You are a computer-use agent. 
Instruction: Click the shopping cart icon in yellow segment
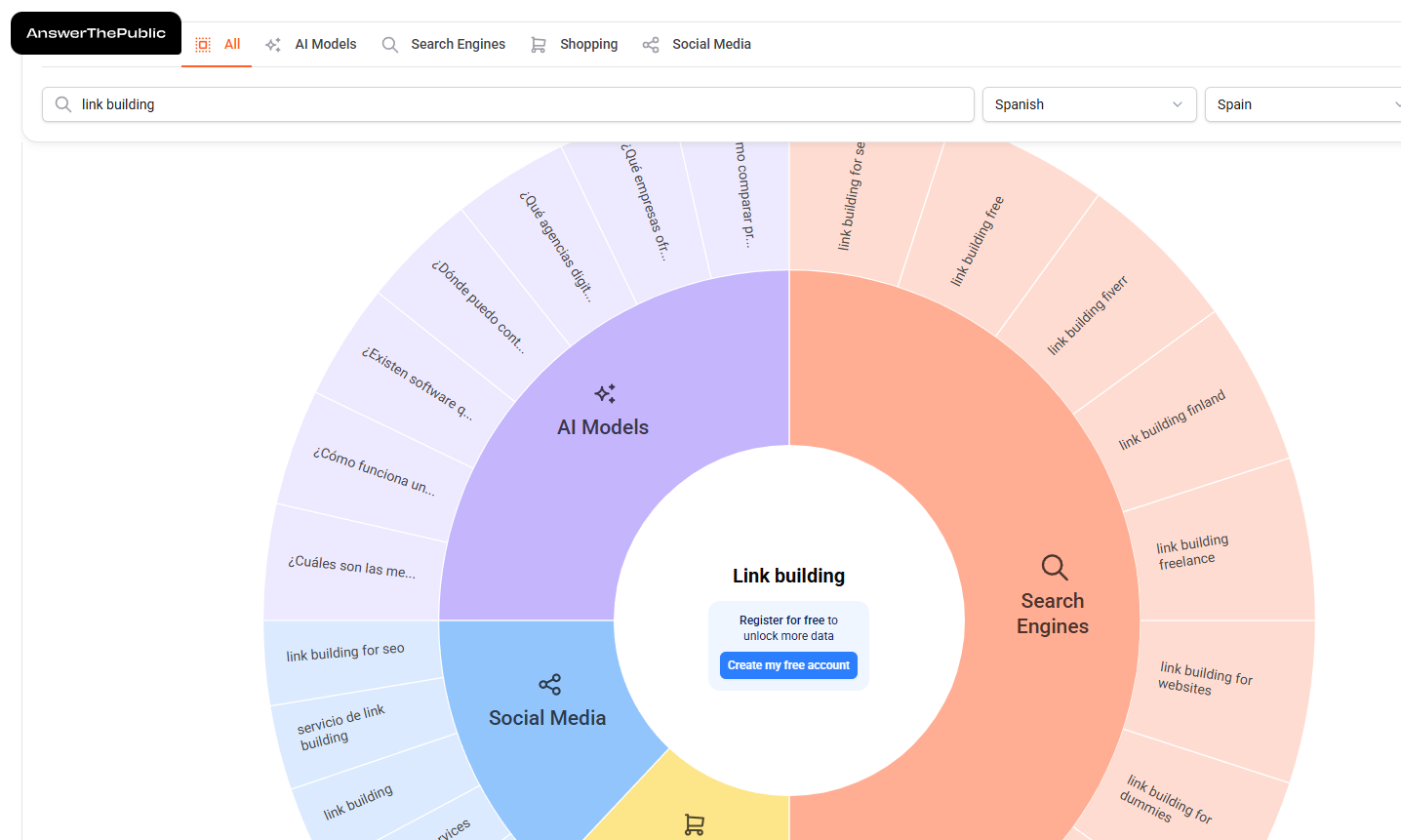694,824
